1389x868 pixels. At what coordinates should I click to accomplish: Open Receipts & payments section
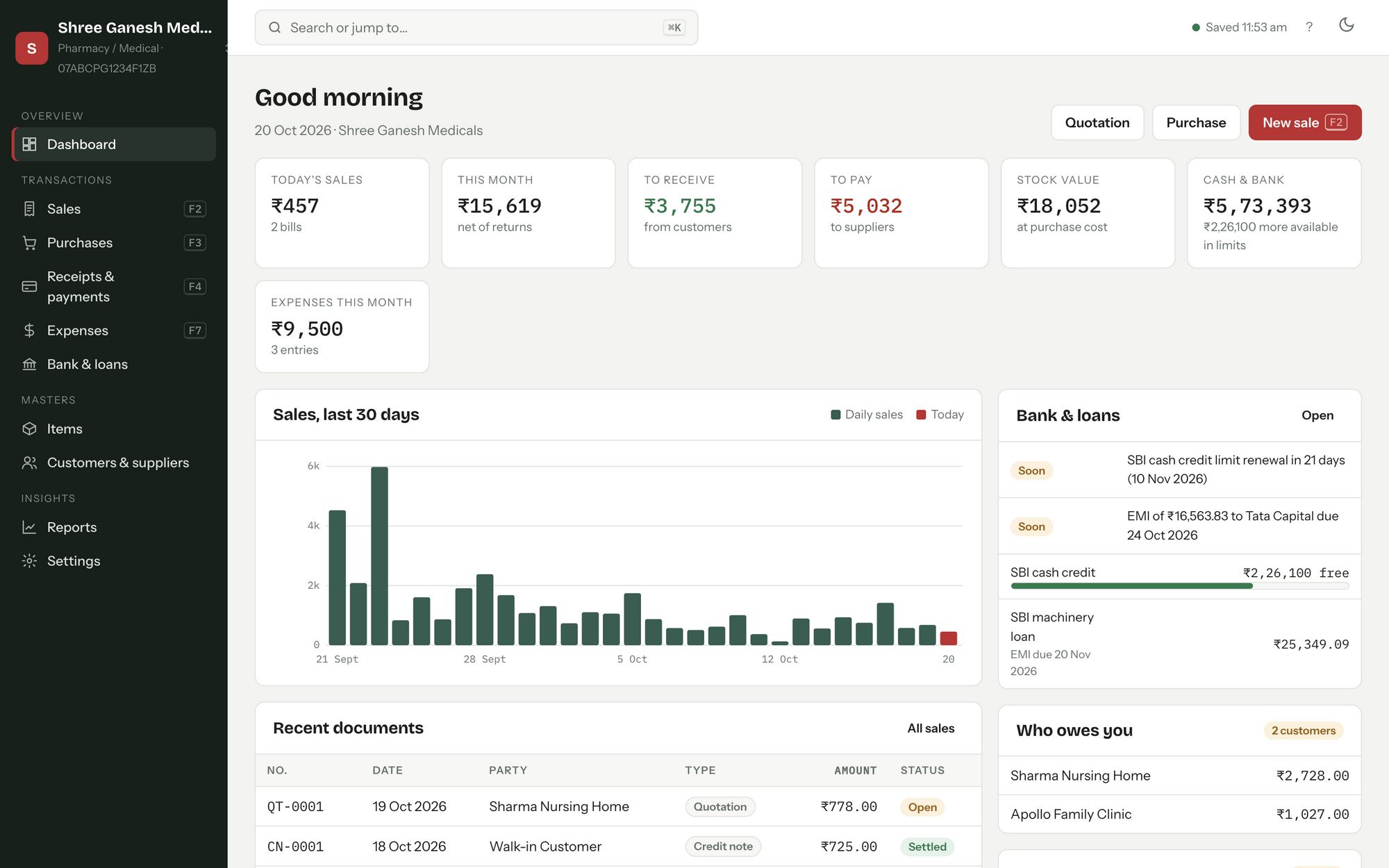(114, 287)
